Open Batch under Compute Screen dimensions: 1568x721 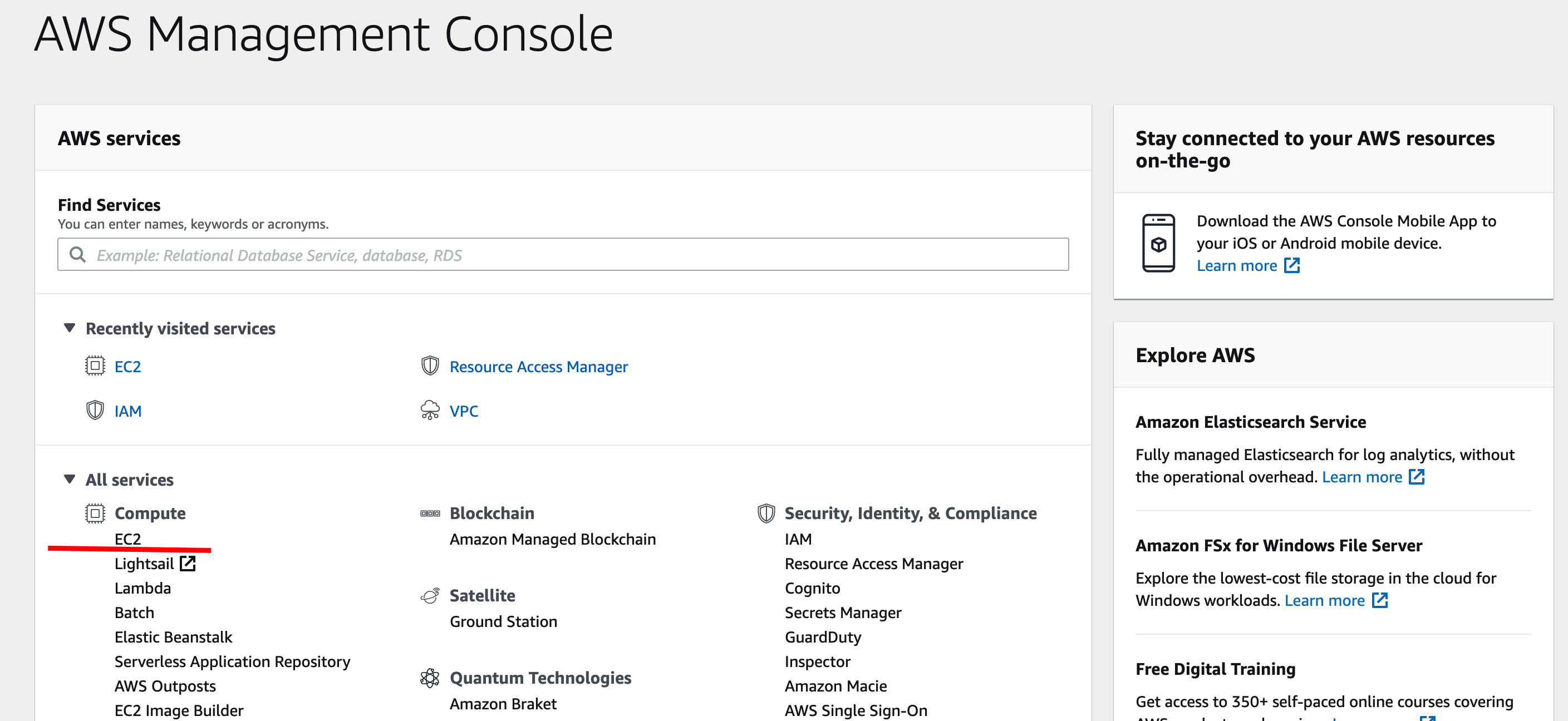(134, 612)
